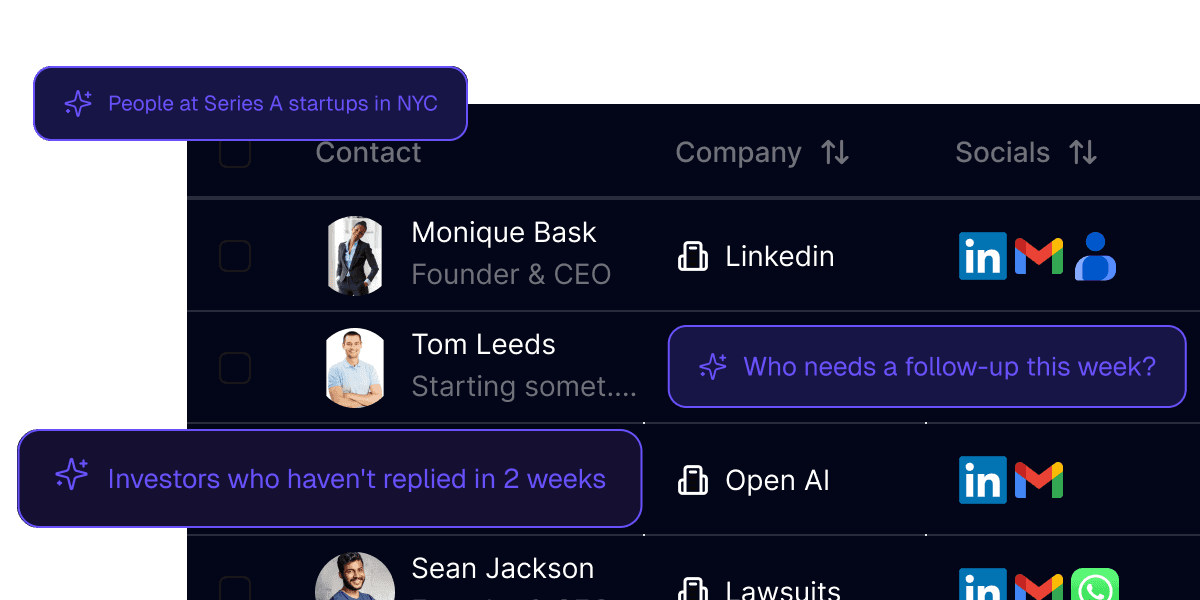Image resolution: width=1200 pixels, height=600 pixels.
Task: Open Monique Bask's LinkedIn profile icon
Action: click(x=982, y=256)
